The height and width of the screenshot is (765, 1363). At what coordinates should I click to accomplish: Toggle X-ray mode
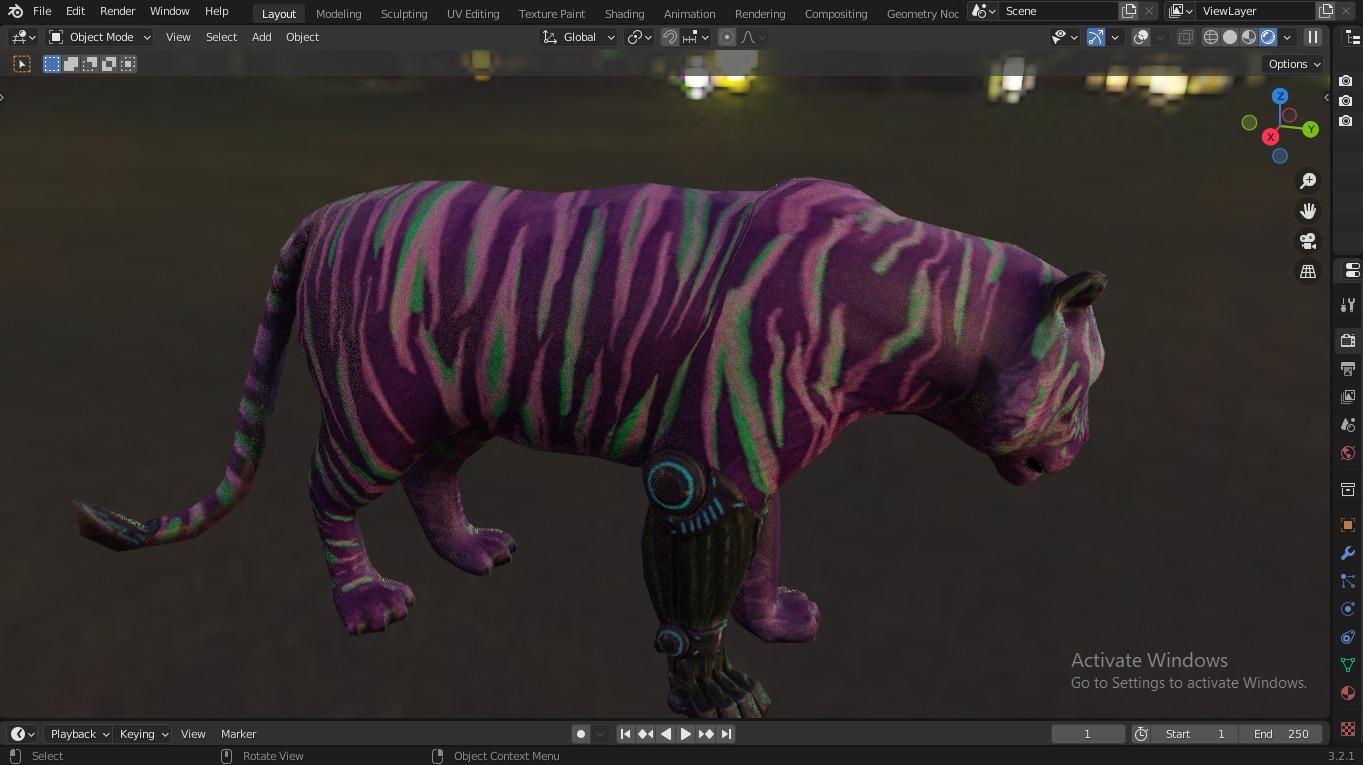(x=1185, y=37)
